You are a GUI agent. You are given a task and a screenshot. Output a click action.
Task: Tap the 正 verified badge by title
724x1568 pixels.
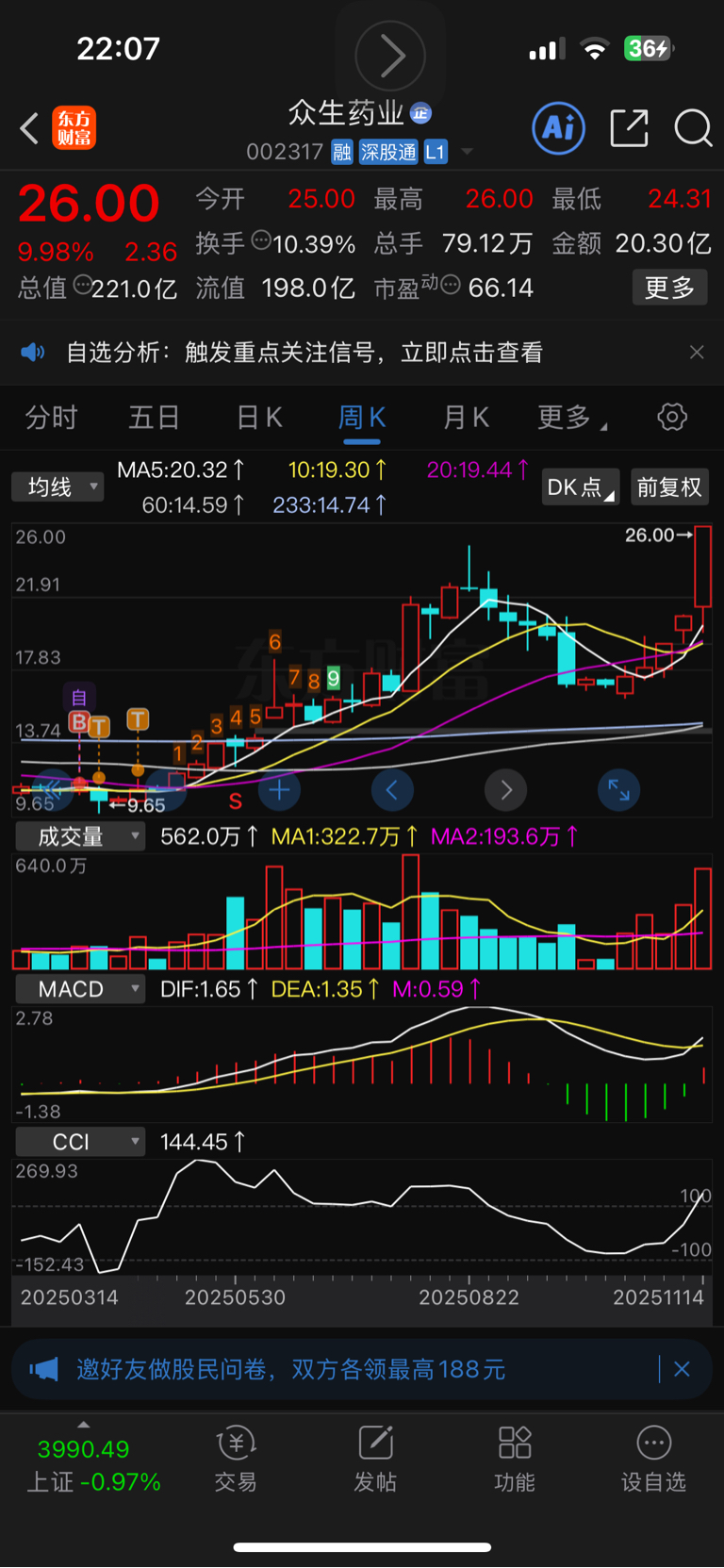420,113
